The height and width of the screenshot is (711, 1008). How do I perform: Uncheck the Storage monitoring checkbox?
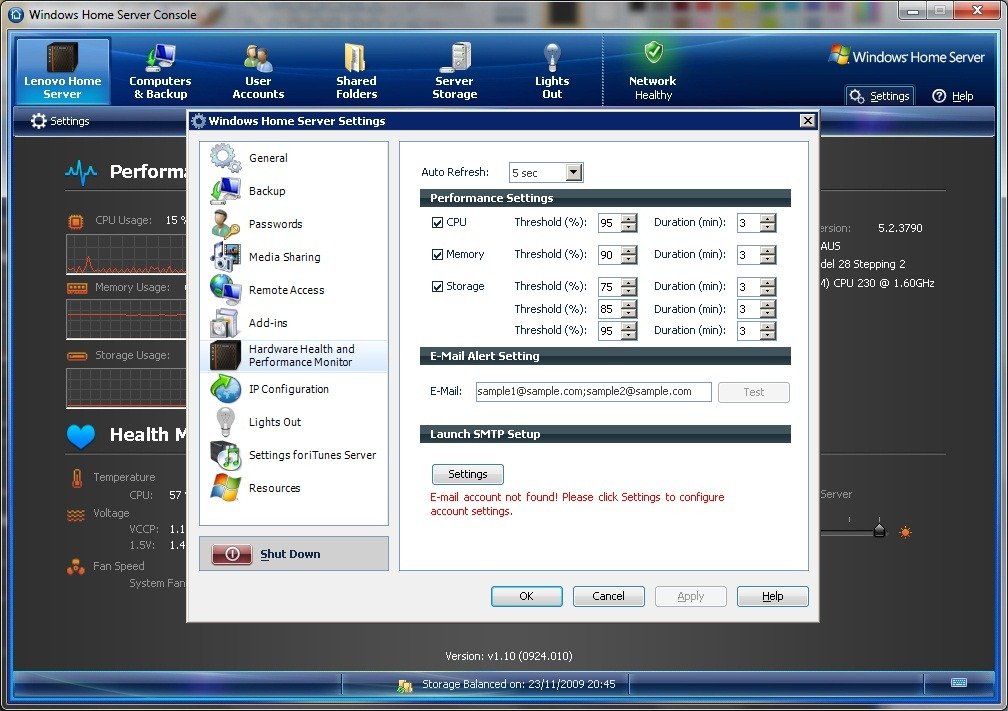(x=438, y=287)
